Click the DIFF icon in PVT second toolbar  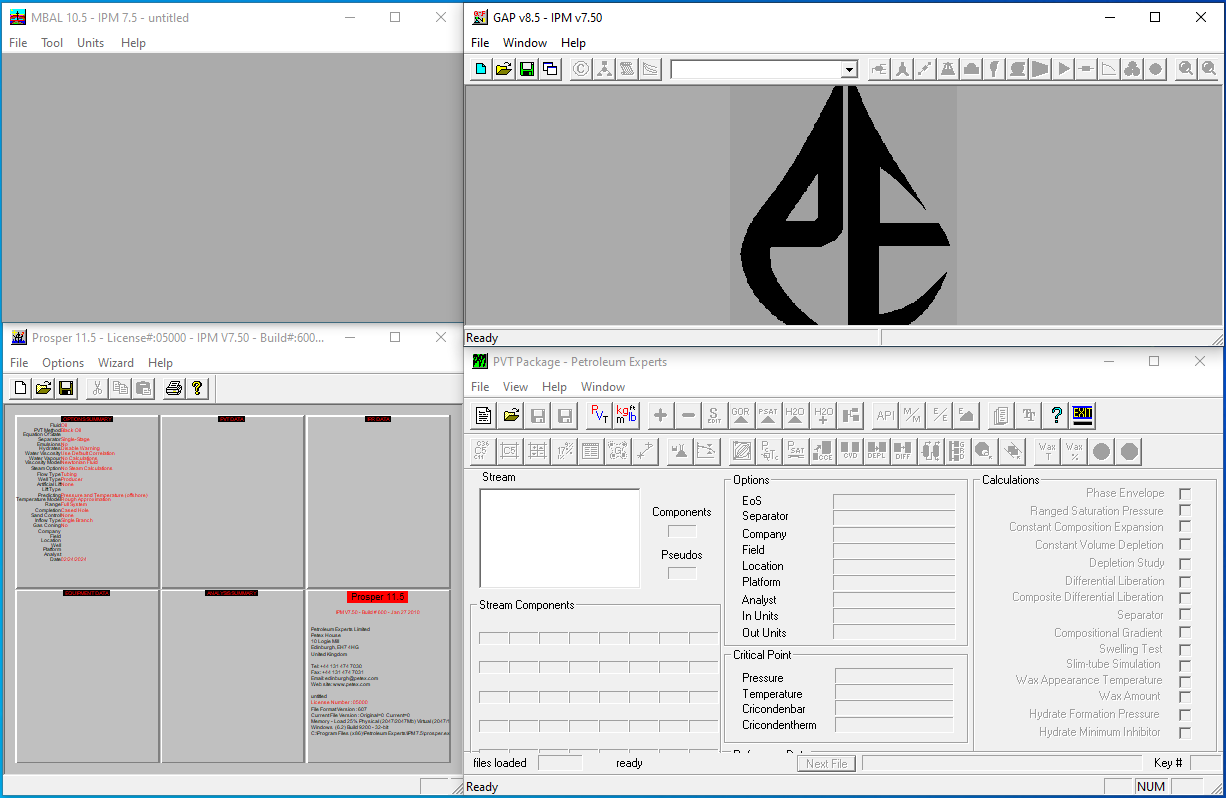[902, 451]
